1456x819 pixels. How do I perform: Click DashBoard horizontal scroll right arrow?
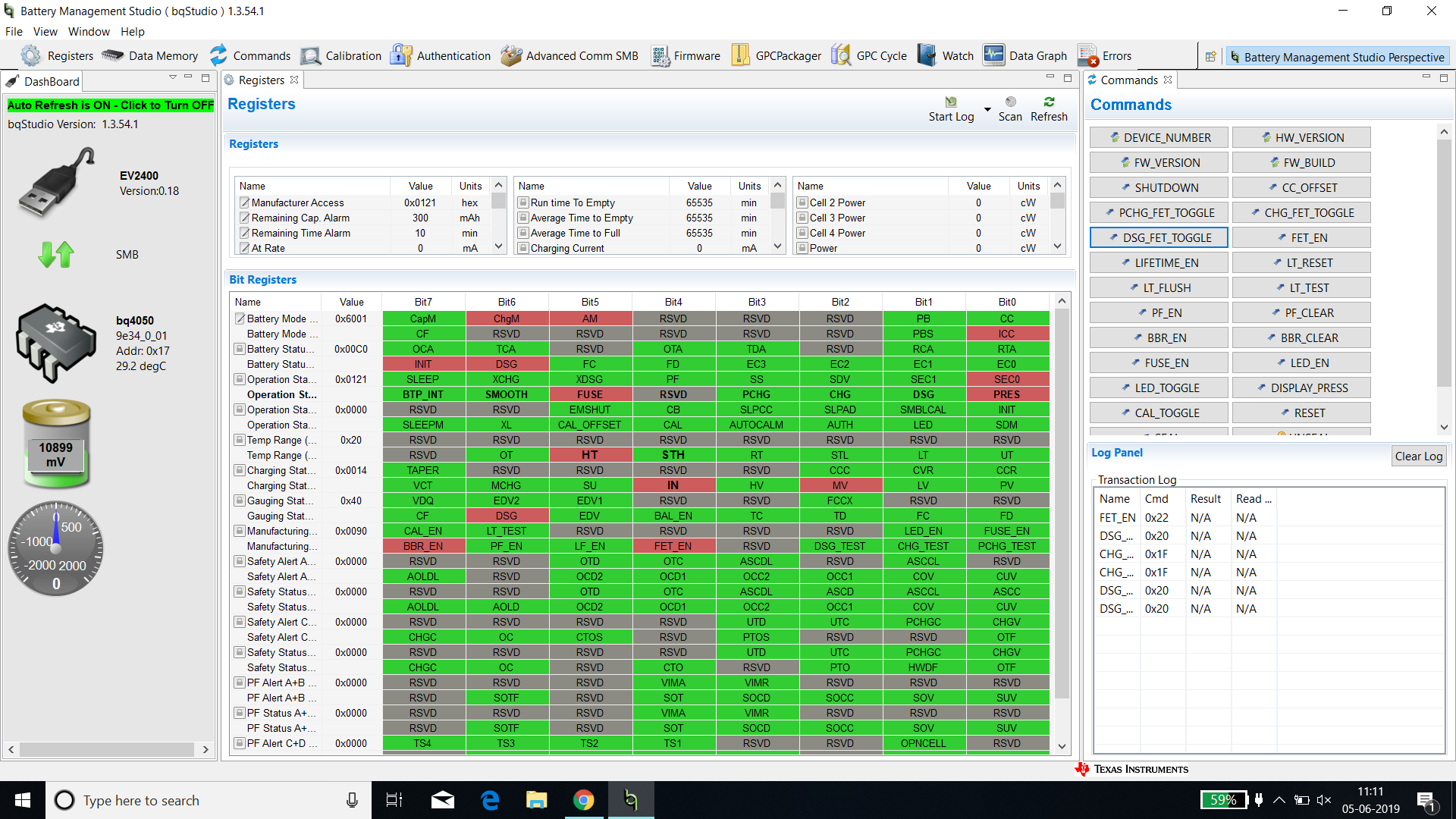click(x=206, y=749)
